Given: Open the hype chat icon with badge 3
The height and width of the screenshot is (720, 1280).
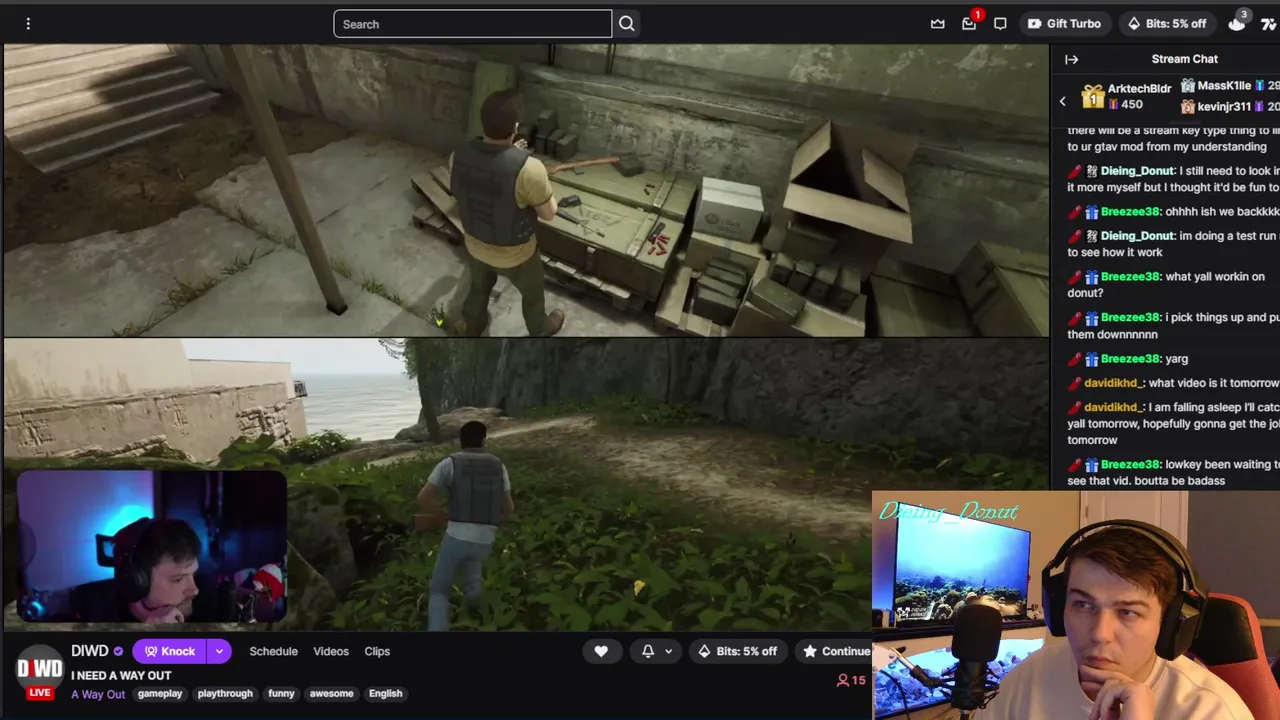Looking at the screenshot, I should point(1238,23).
